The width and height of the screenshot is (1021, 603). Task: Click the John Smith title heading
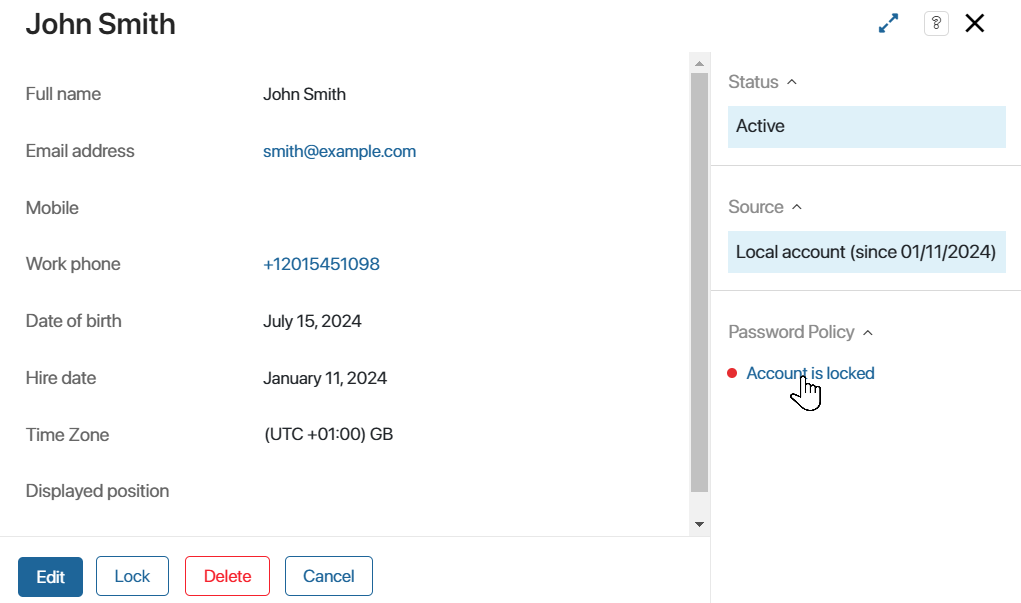(x=101, y=24)
